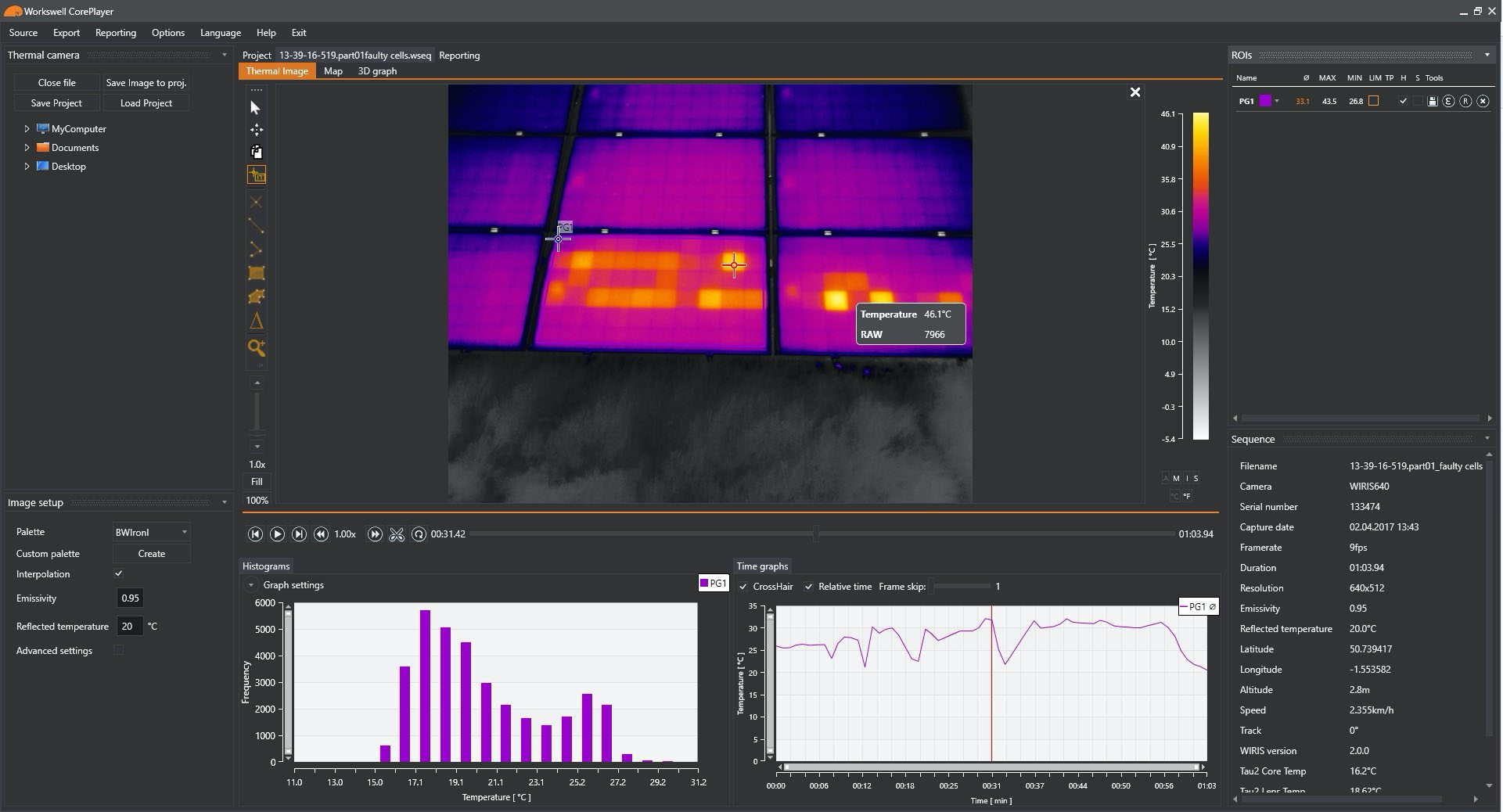Select the polygon ROI tool
Image resolution: width=1503 pixels, height=812 pixels.
[x=256, y=296]
